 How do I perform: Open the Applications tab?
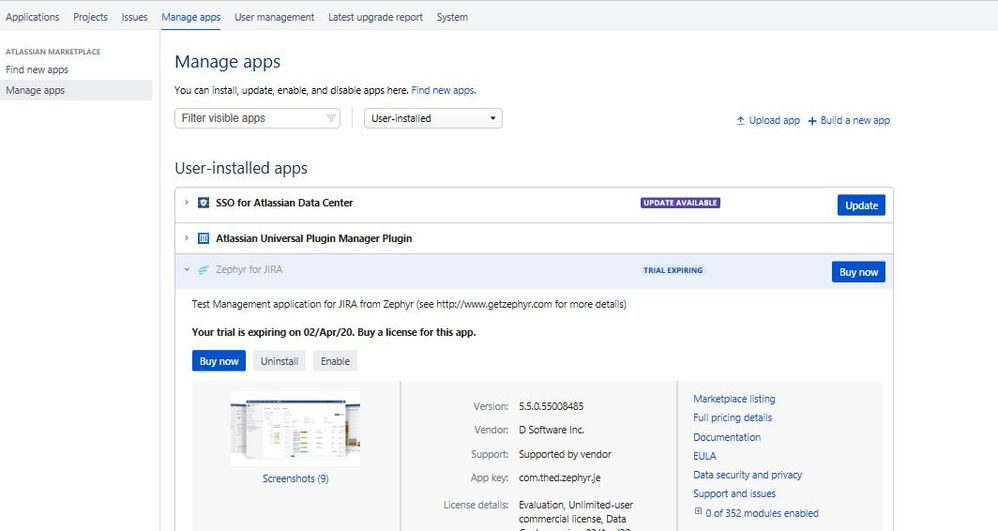coord(32,17)
